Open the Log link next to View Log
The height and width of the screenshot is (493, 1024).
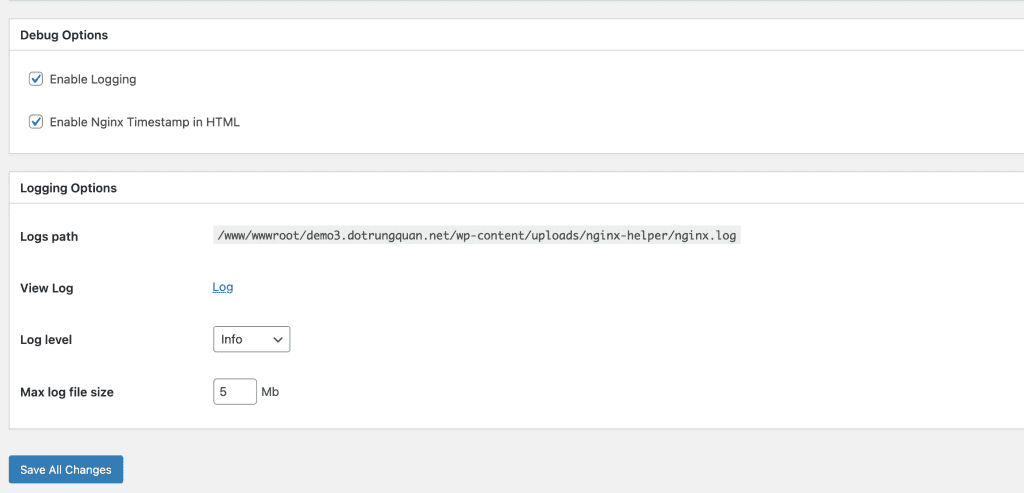222,287
